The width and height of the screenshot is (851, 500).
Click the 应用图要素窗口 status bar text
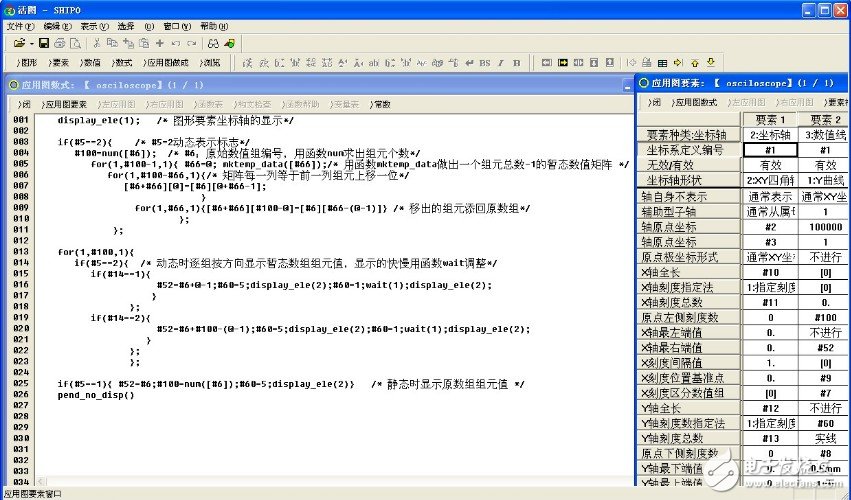[33, 495]
